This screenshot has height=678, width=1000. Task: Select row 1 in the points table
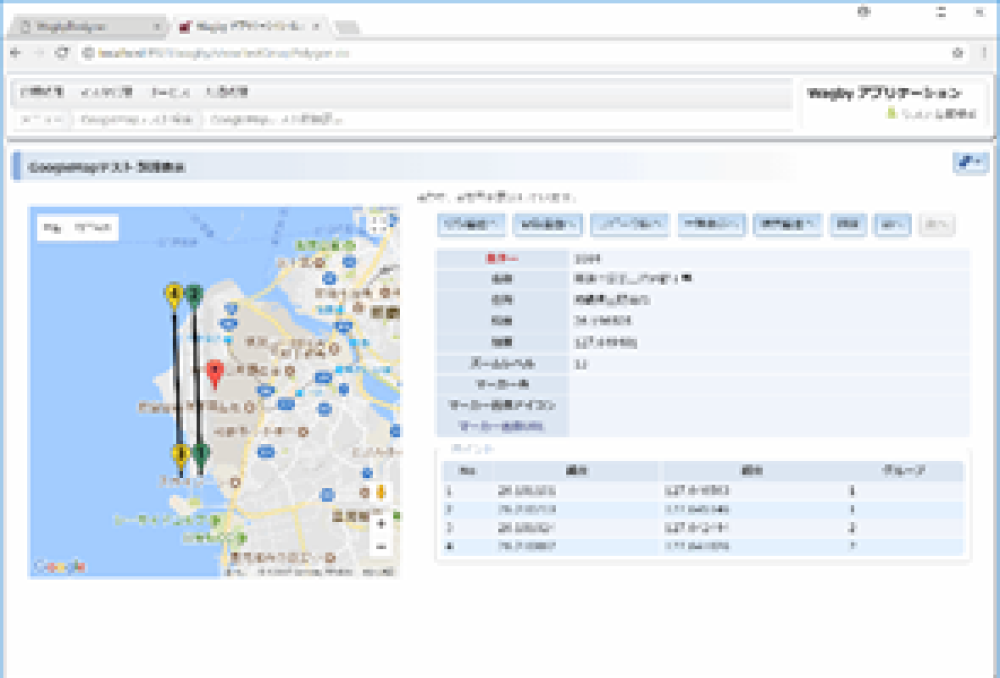tap(702, 491)
